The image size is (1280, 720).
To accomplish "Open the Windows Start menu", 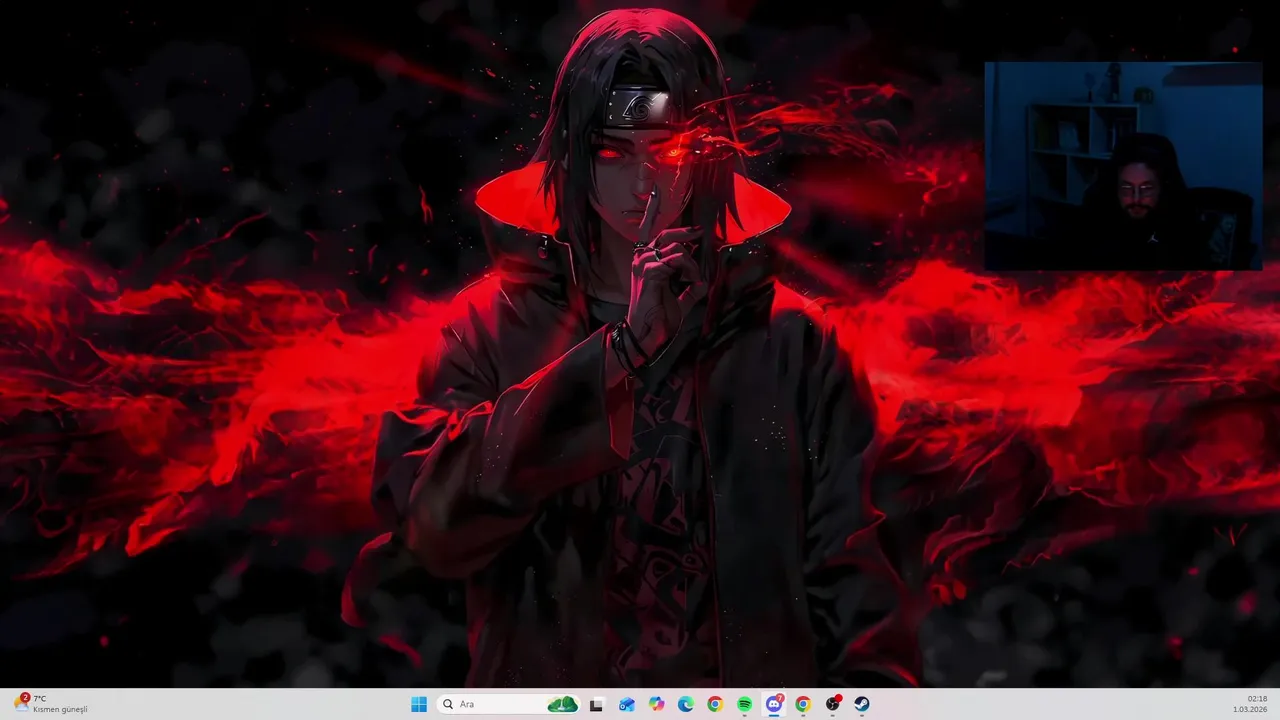I will coord(419,704).
